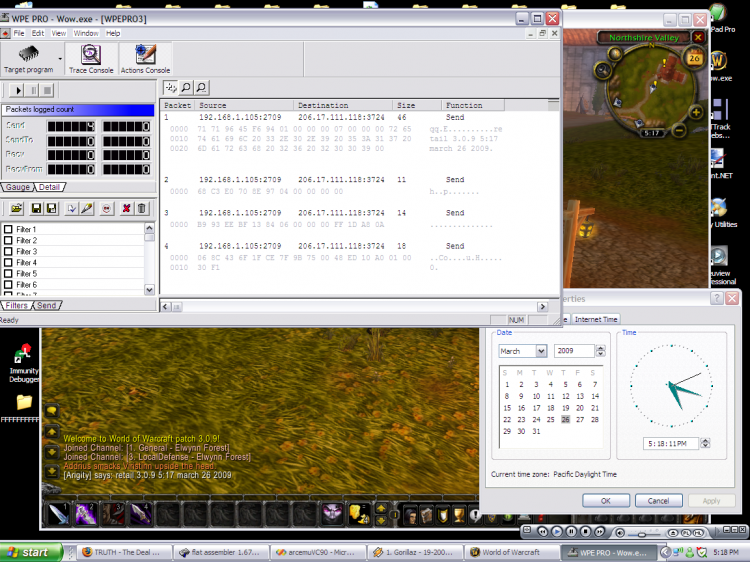Zoom out the WoW minimap with minus
This screenshot has height=562, width=750.
pyautogui.click(x=679, y=130)
